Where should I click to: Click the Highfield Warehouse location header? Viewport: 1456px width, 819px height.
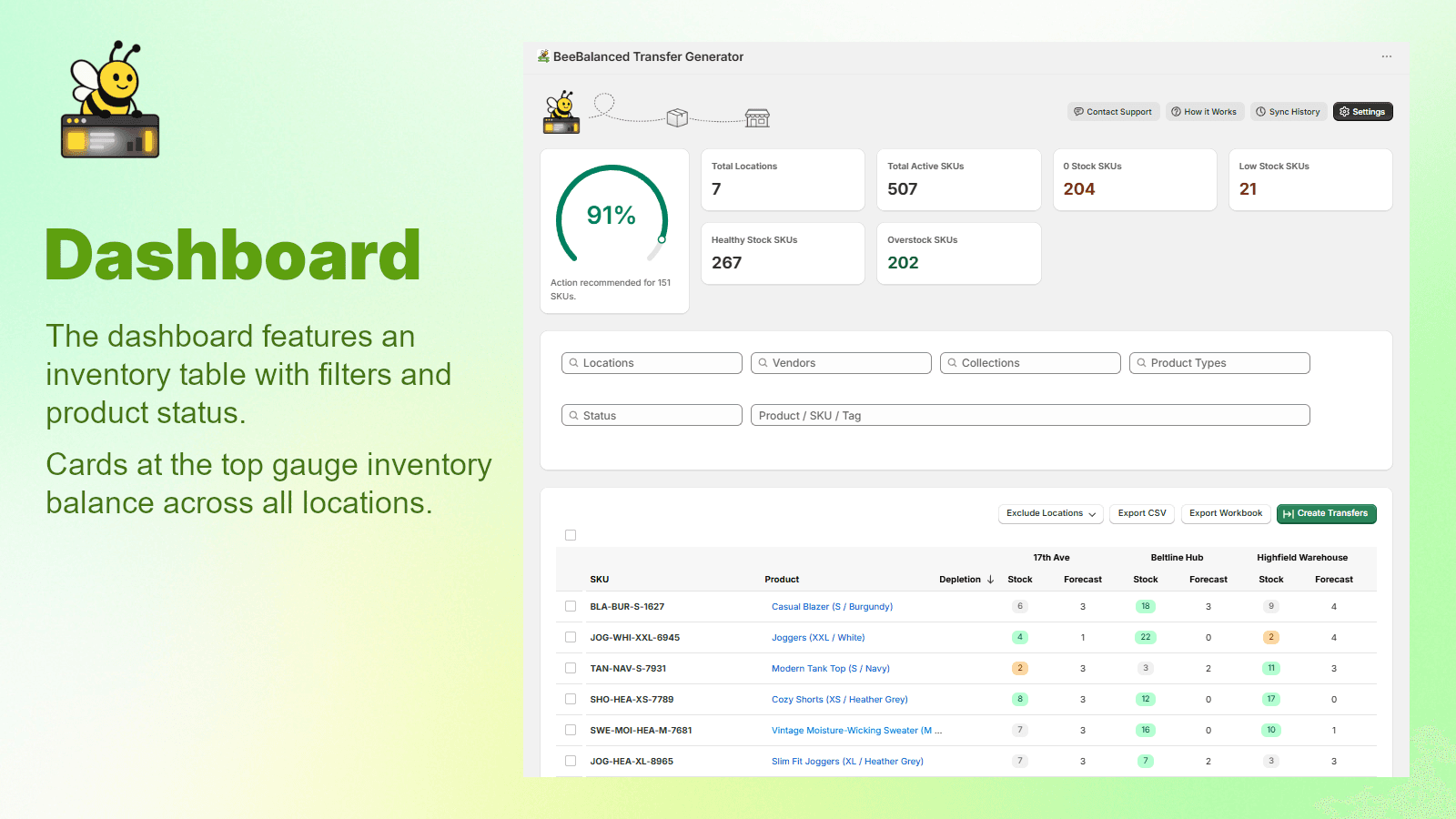pyautogui.click(x=1302, y=558)
